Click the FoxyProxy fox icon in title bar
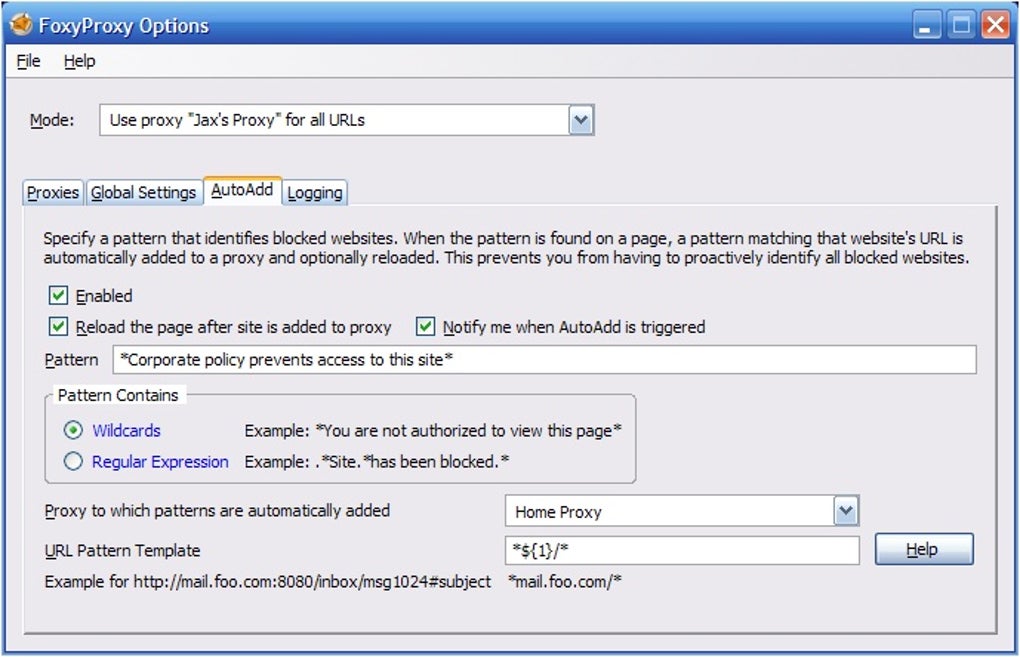Viewport: 1020px width, 657px height. (21, 25)
